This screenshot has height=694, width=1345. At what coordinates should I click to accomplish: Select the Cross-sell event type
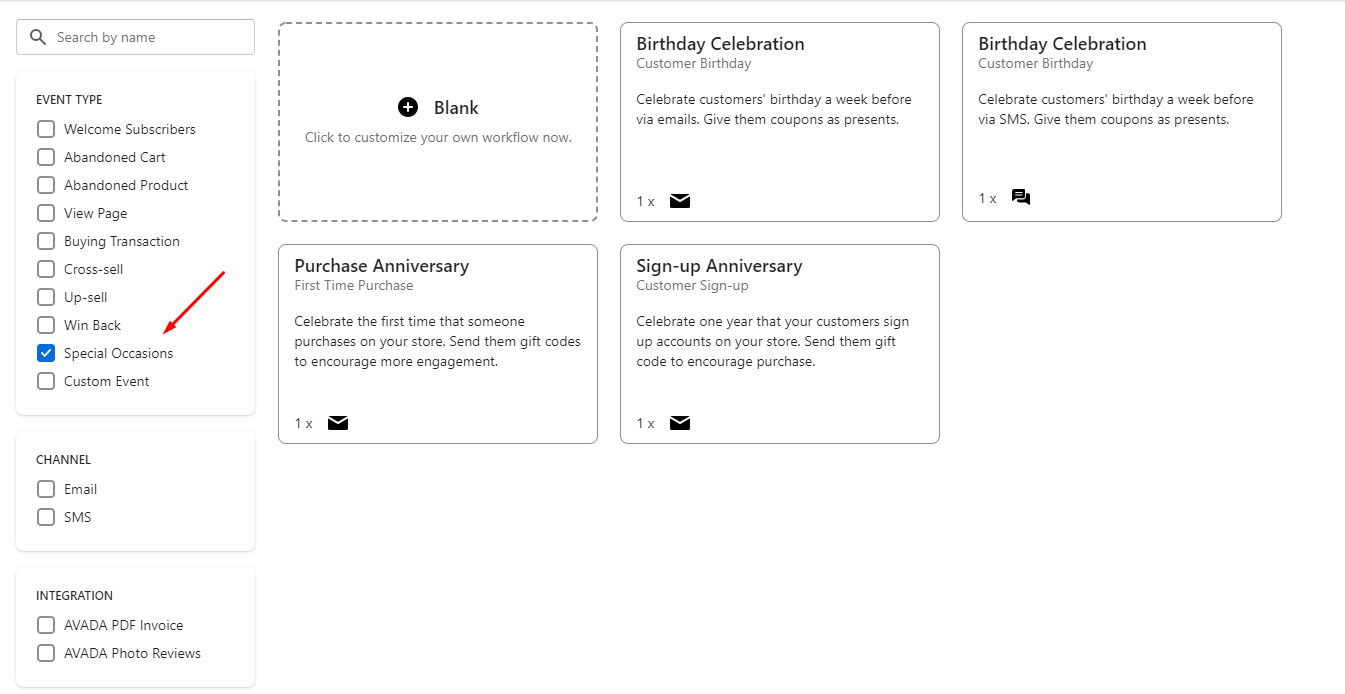[46, 269]
